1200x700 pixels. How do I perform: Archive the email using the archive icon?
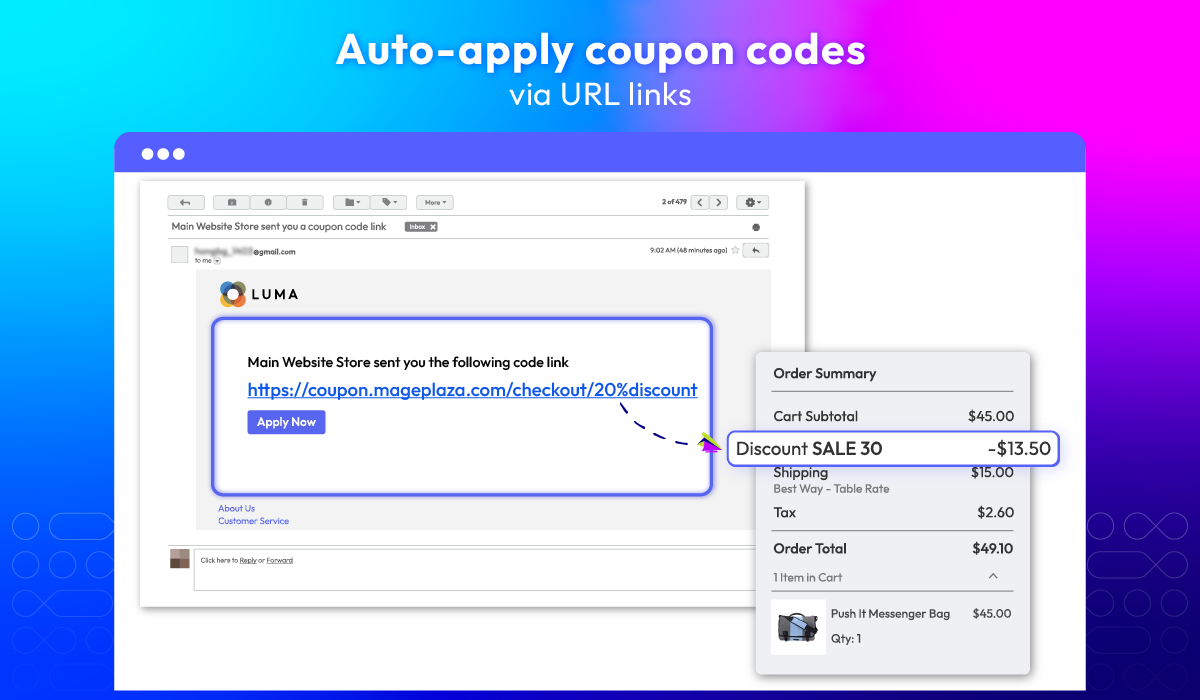[x=232, y=202]
